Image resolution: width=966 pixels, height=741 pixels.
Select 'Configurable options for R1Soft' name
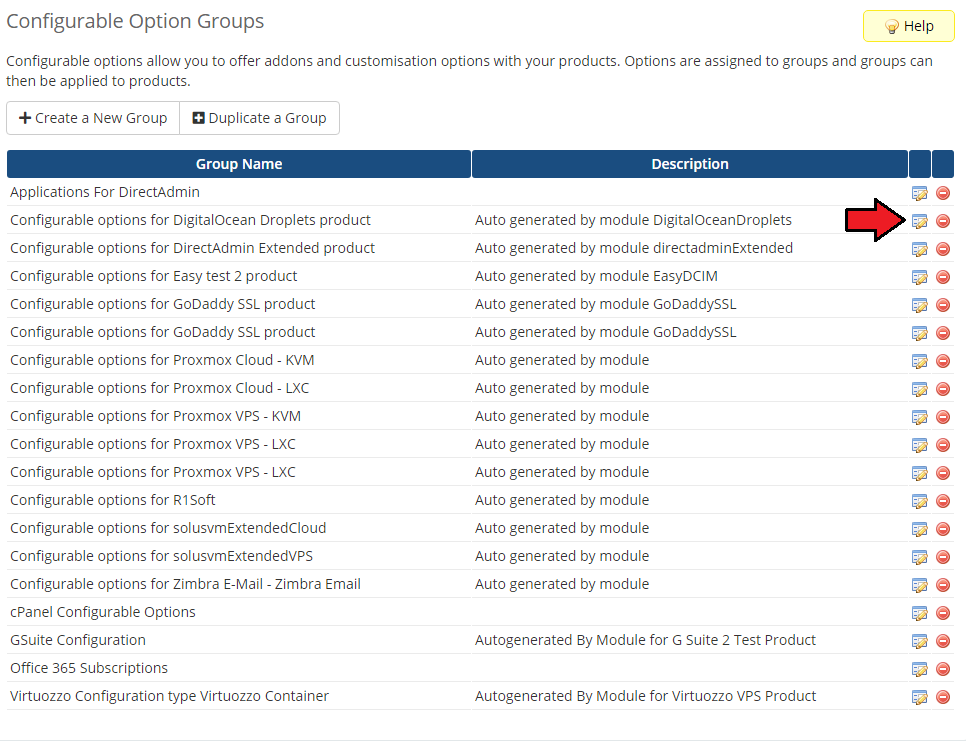tap(113, 500)
